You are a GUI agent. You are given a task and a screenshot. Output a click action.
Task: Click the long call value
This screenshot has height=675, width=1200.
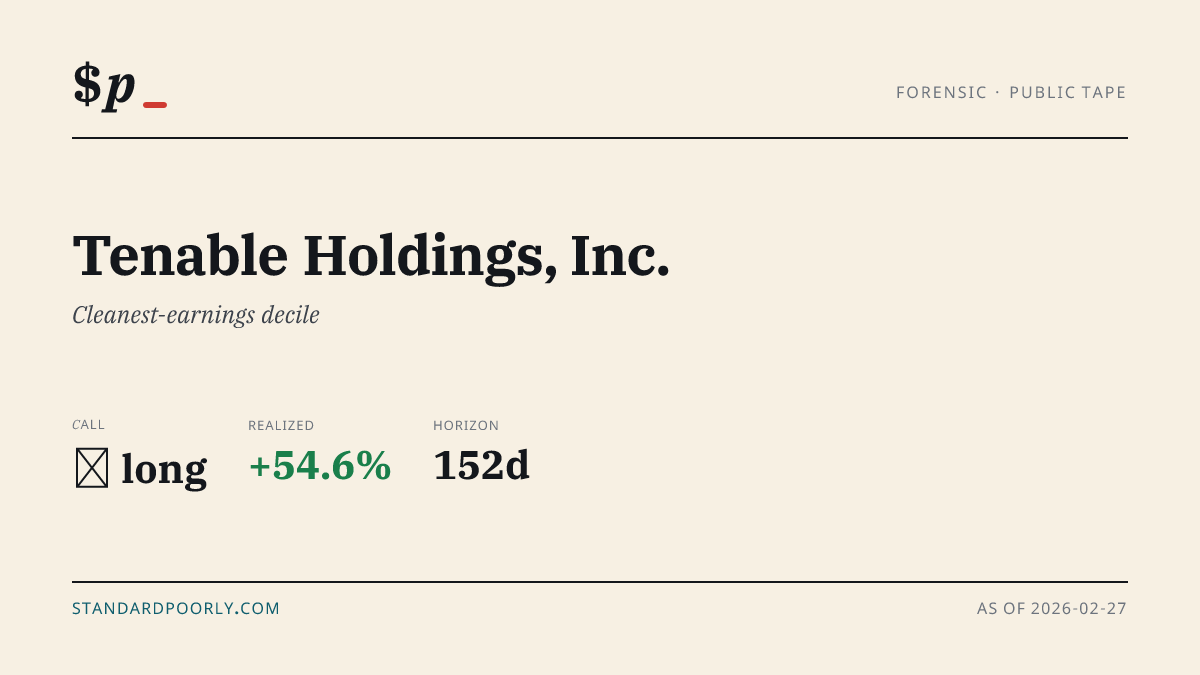pos(164,468)
